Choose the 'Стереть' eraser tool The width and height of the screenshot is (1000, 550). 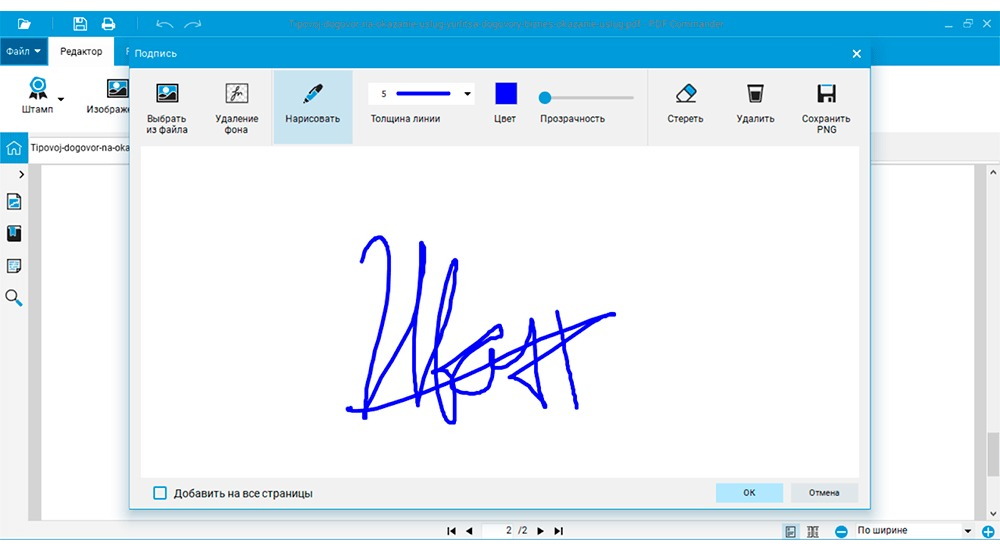click(686, 93)
